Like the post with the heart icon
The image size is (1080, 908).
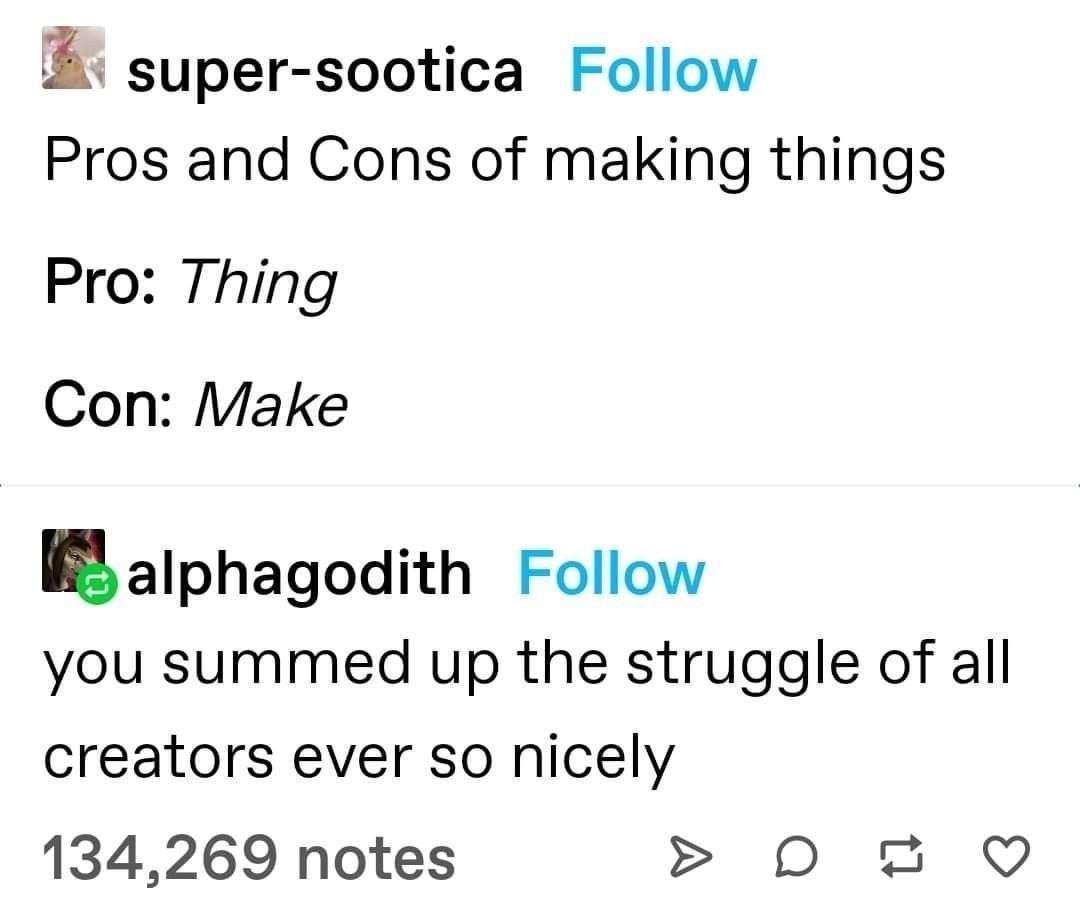(x=1006, y=855)
